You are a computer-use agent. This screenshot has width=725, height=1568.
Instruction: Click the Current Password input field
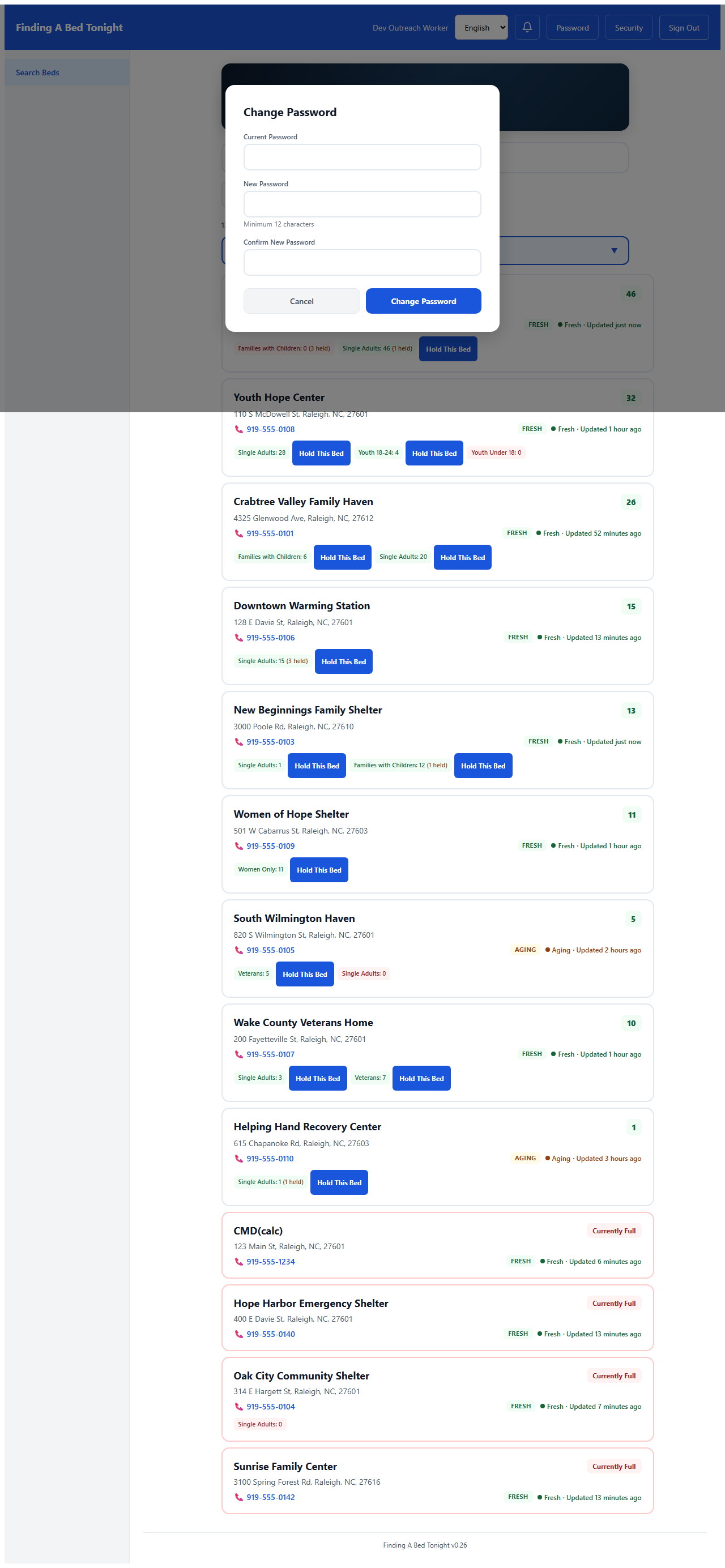click(x=361, y=157)
